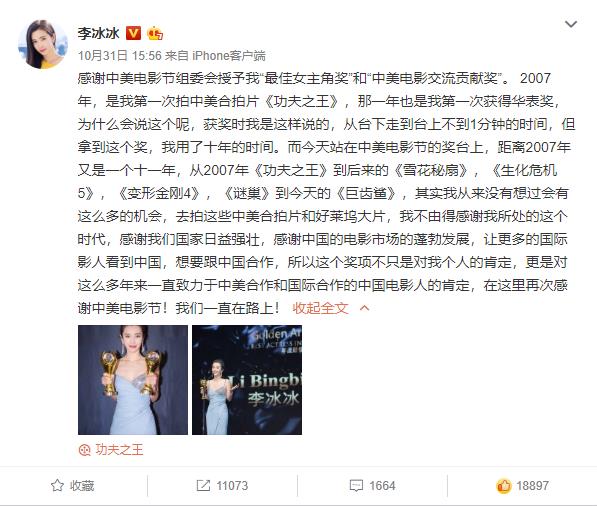Open 李冰冰's profile avatar
The height and width of the screenshot is (506, 597).
tap(43, 45)
